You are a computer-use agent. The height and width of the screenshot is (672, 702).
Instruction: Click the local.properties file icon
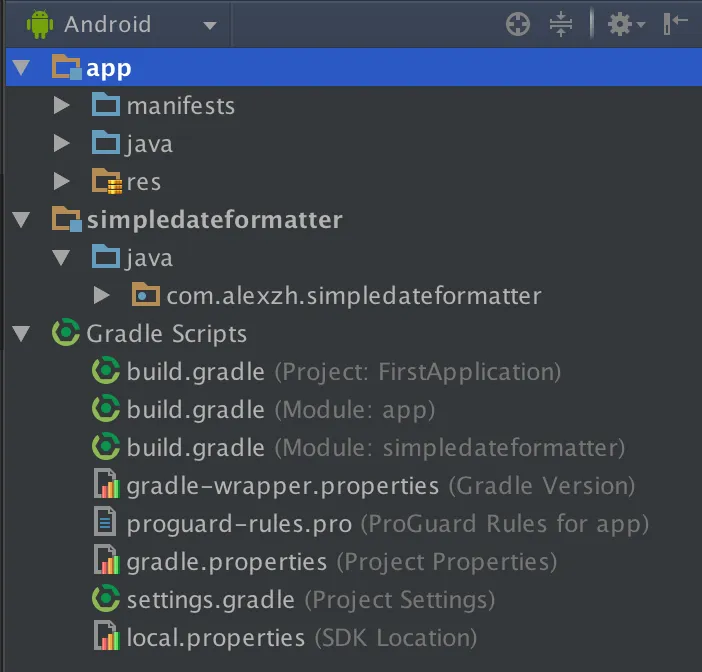[107, 636]
